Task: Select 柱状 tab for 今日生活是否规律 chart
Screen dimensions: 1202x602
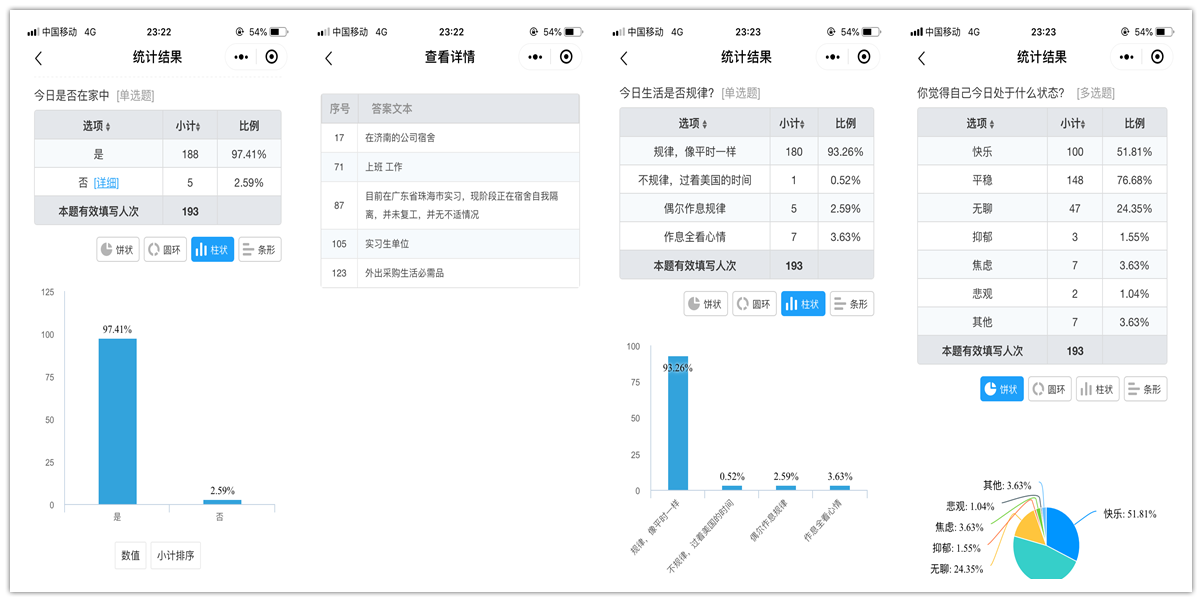Action: (x=803, y=304)
